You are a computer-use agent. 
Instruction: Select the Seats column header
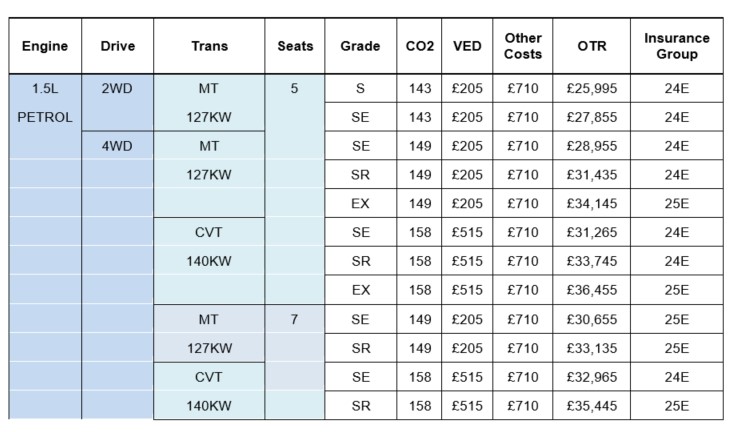[x=295, y=46]
